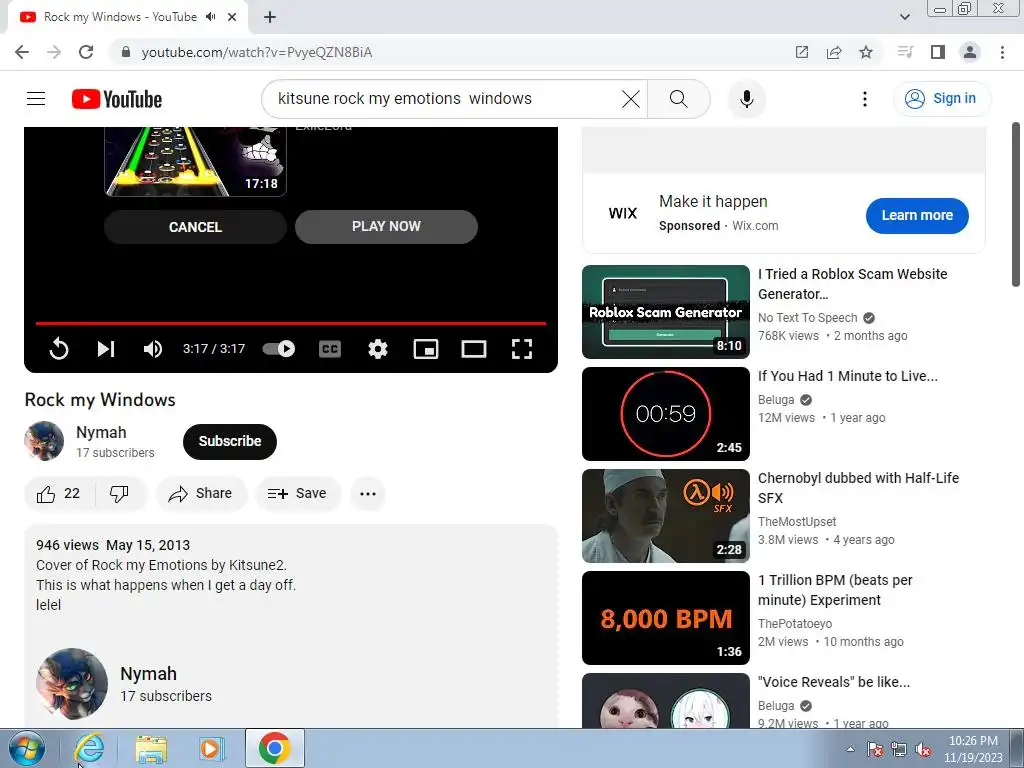
Task: Clear the search box text
Action: point(630,99)
